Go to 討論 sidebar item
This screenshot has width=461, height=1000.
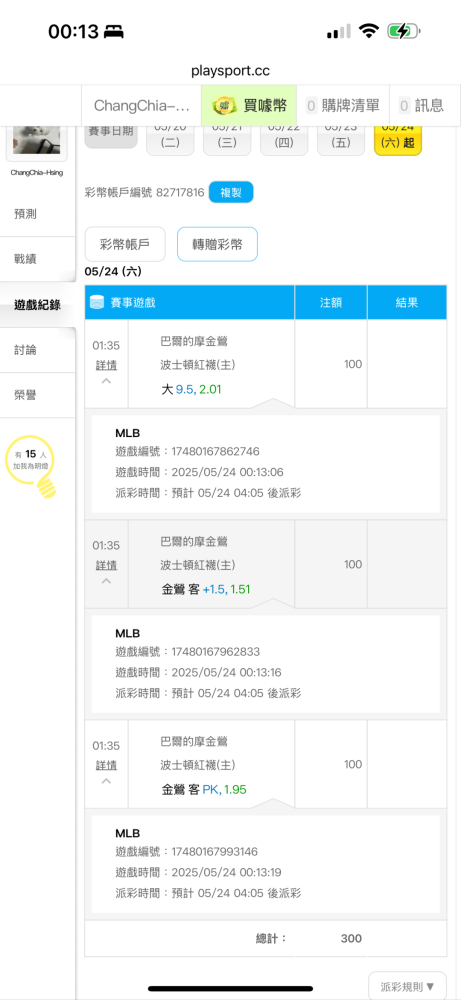click(26, 350)
